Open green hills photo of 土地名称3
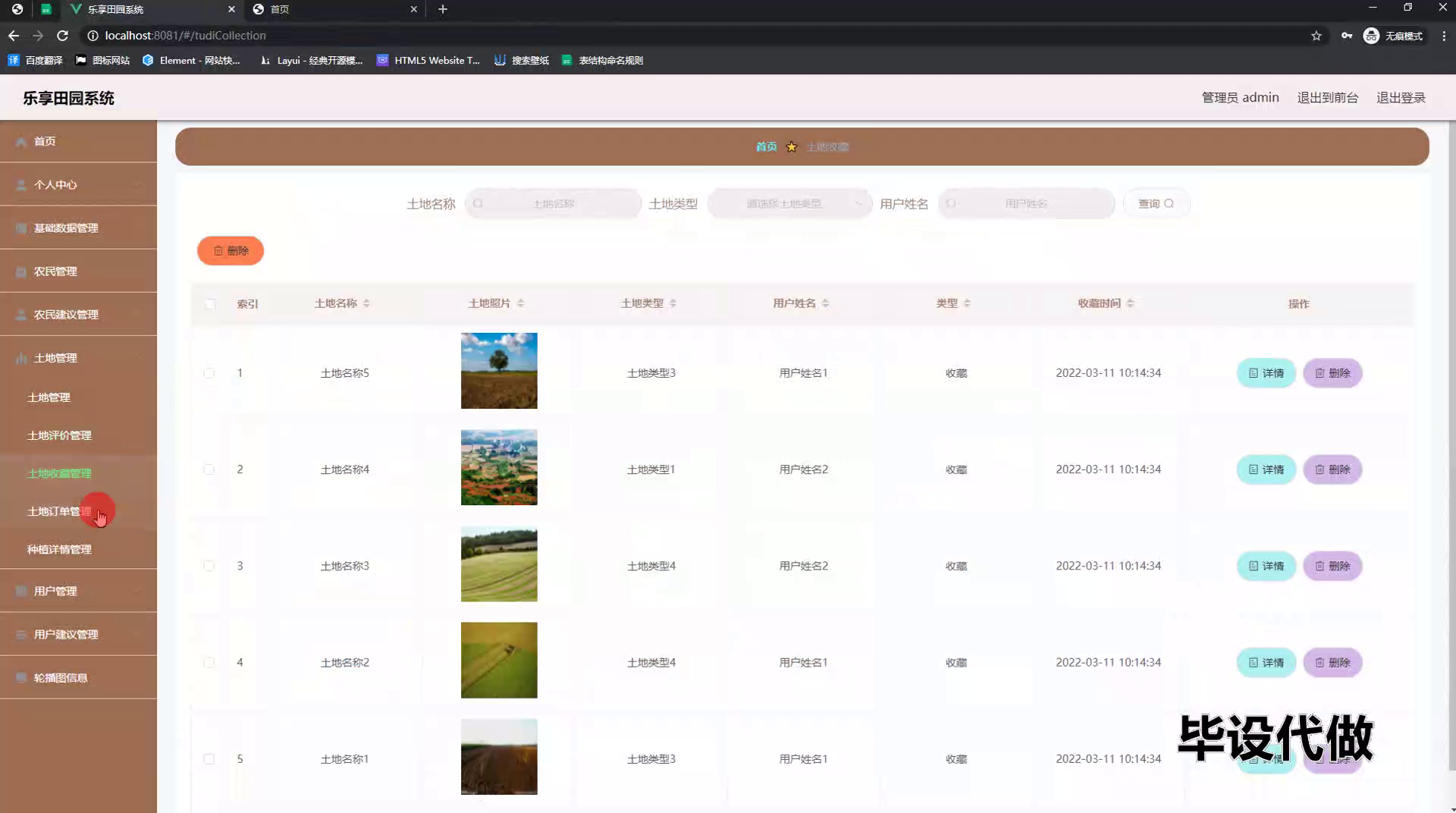Viewport: 1456px width, 813px height. [499, 564]
